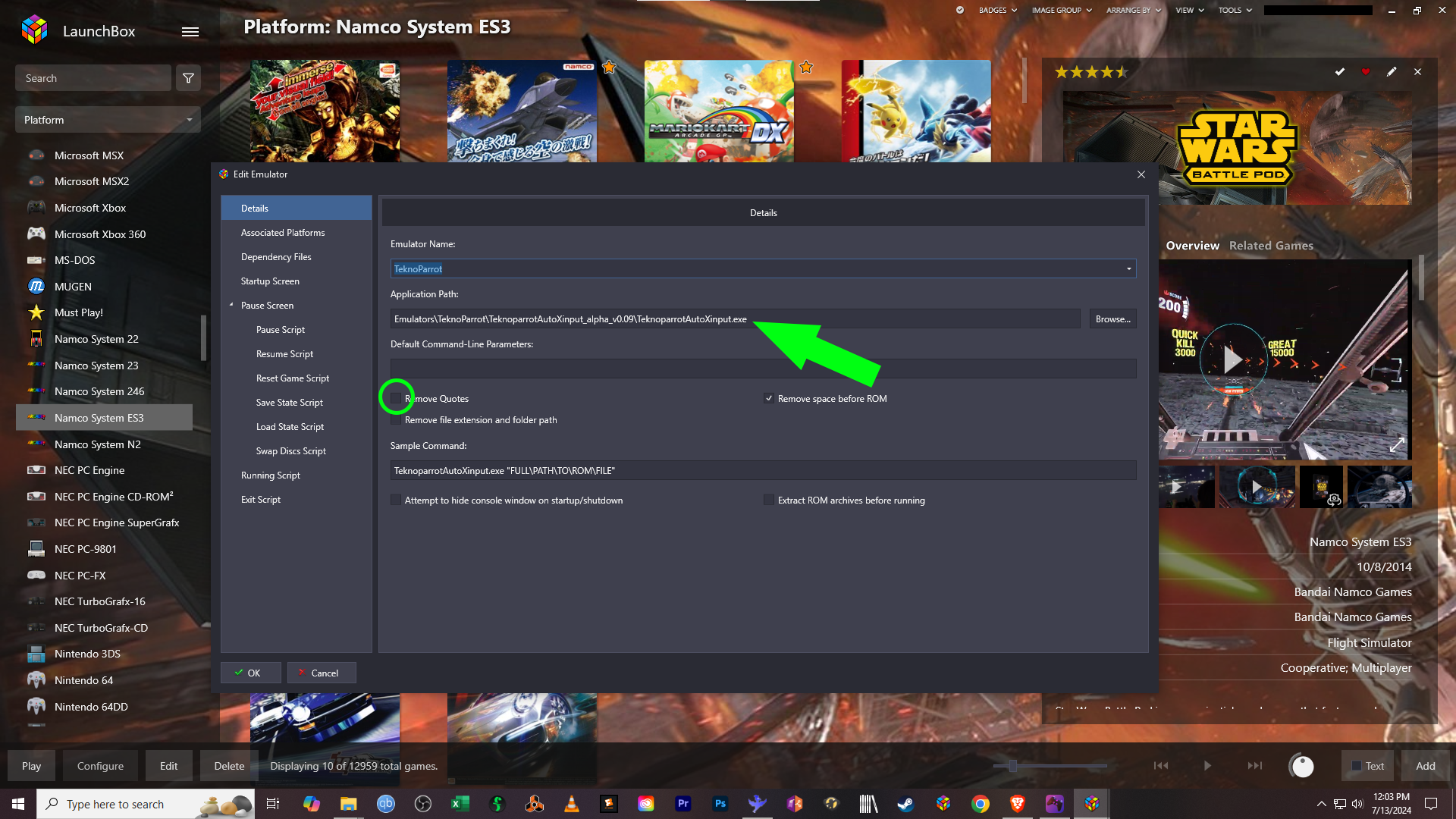The width and height of the screenshot is (1456, 819).
Task: Select the Mario Kart Arcade GP DX cover
Action: pyautogui.click(x=719, y=111)
